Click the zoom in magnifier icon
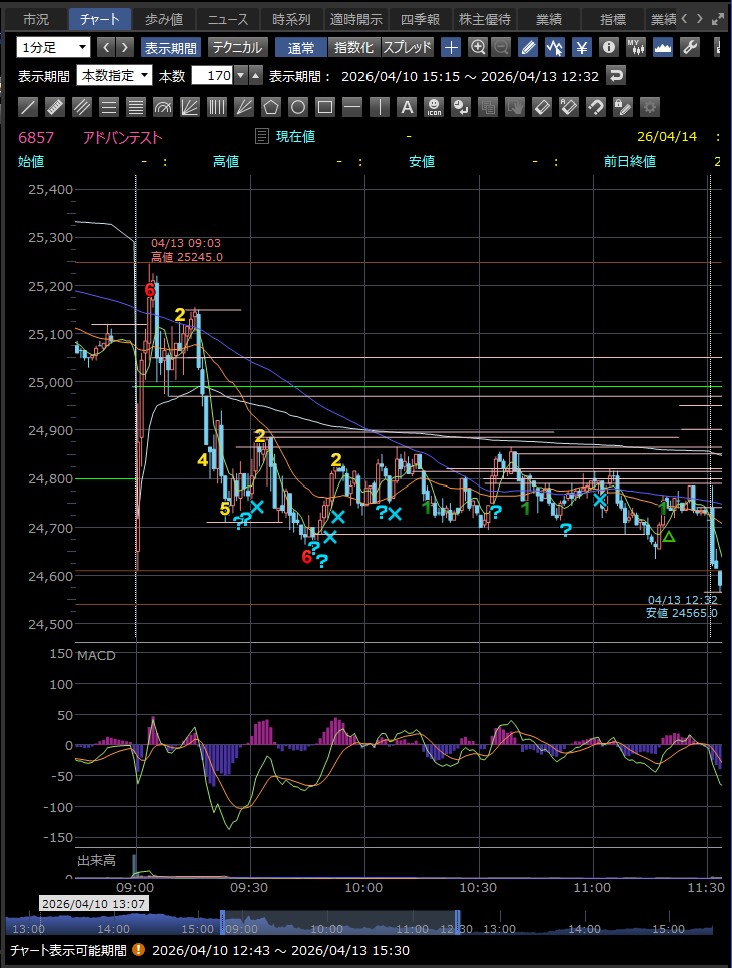732x968 pixels. coord(478,47)
